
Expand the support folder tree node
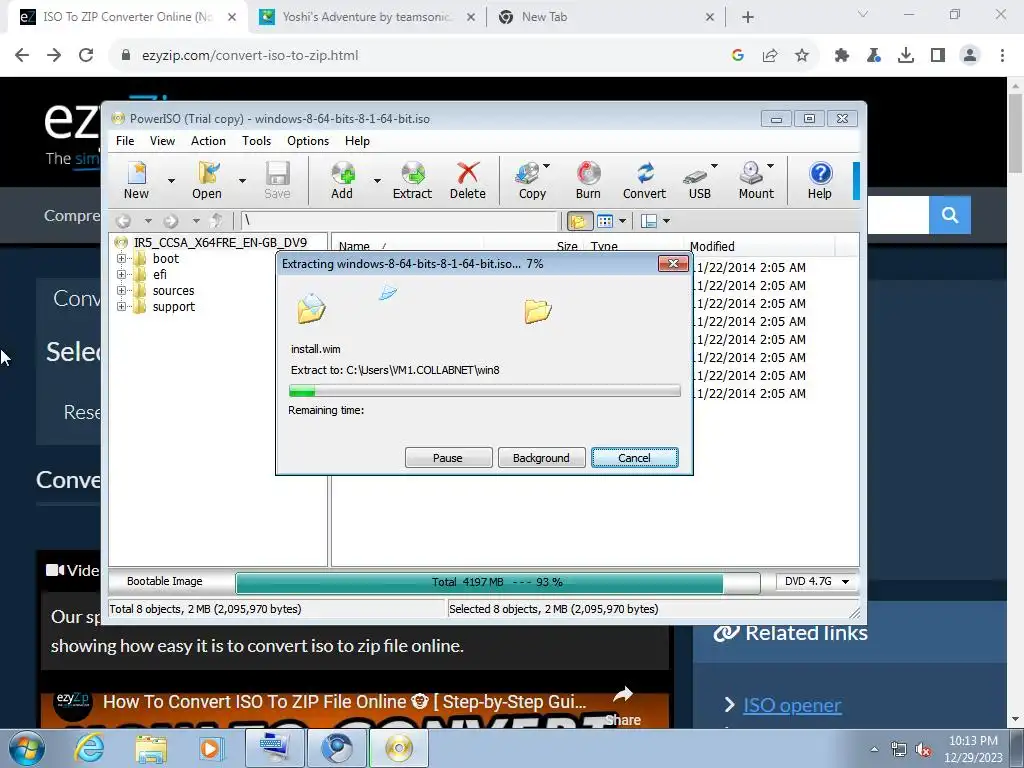121,306
